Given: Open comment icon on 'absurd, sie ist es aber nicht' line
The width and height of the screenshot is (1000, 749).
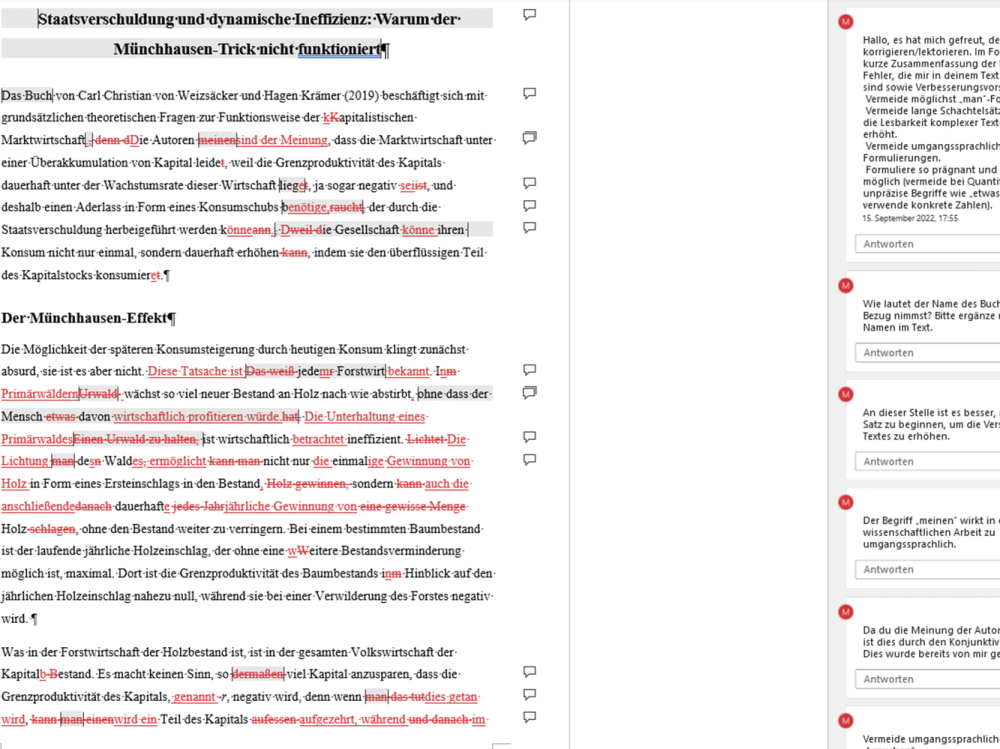Looking at the screenshot, I should (529, 370).
